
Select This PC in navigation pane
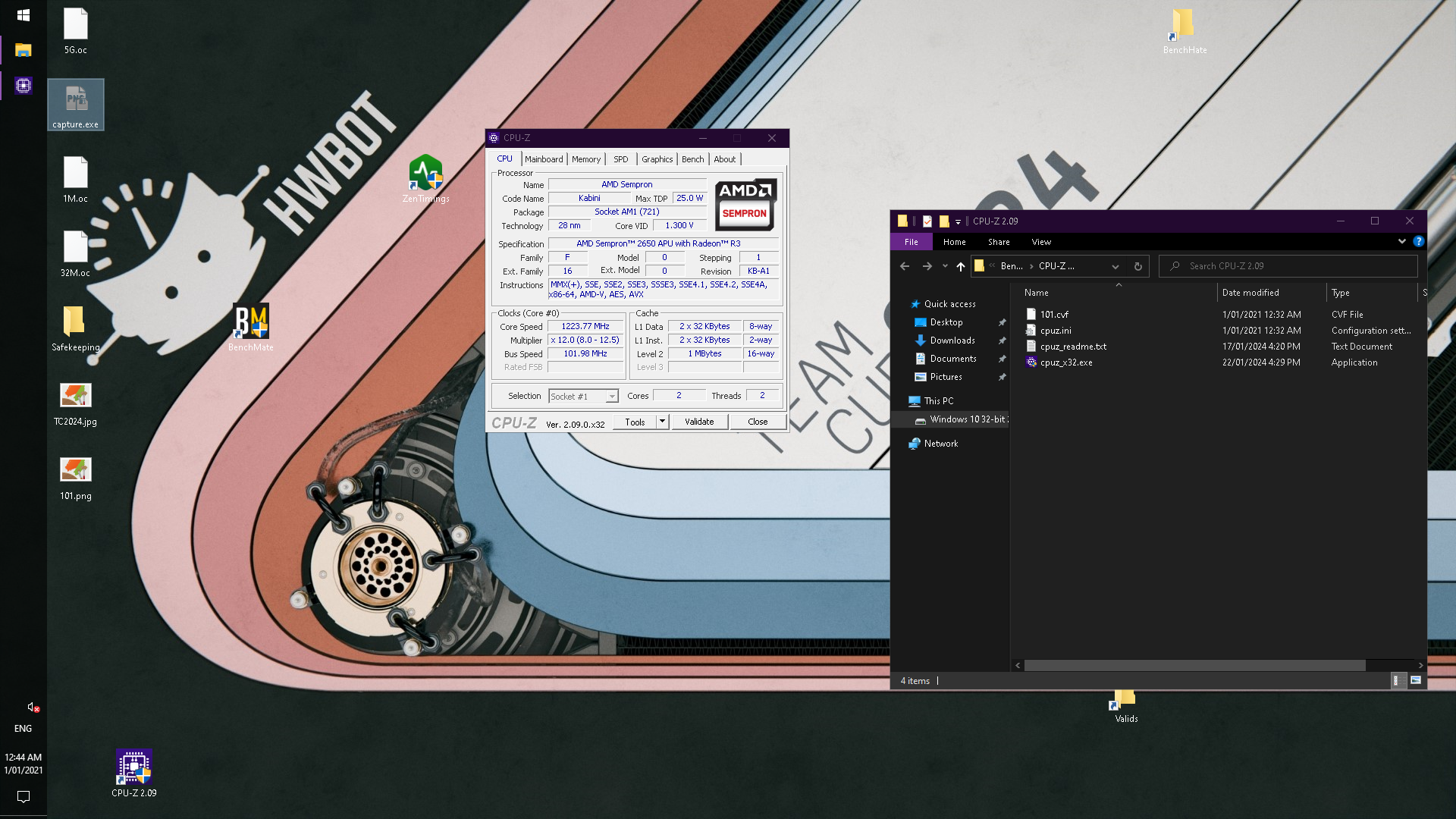coord(938,401)
